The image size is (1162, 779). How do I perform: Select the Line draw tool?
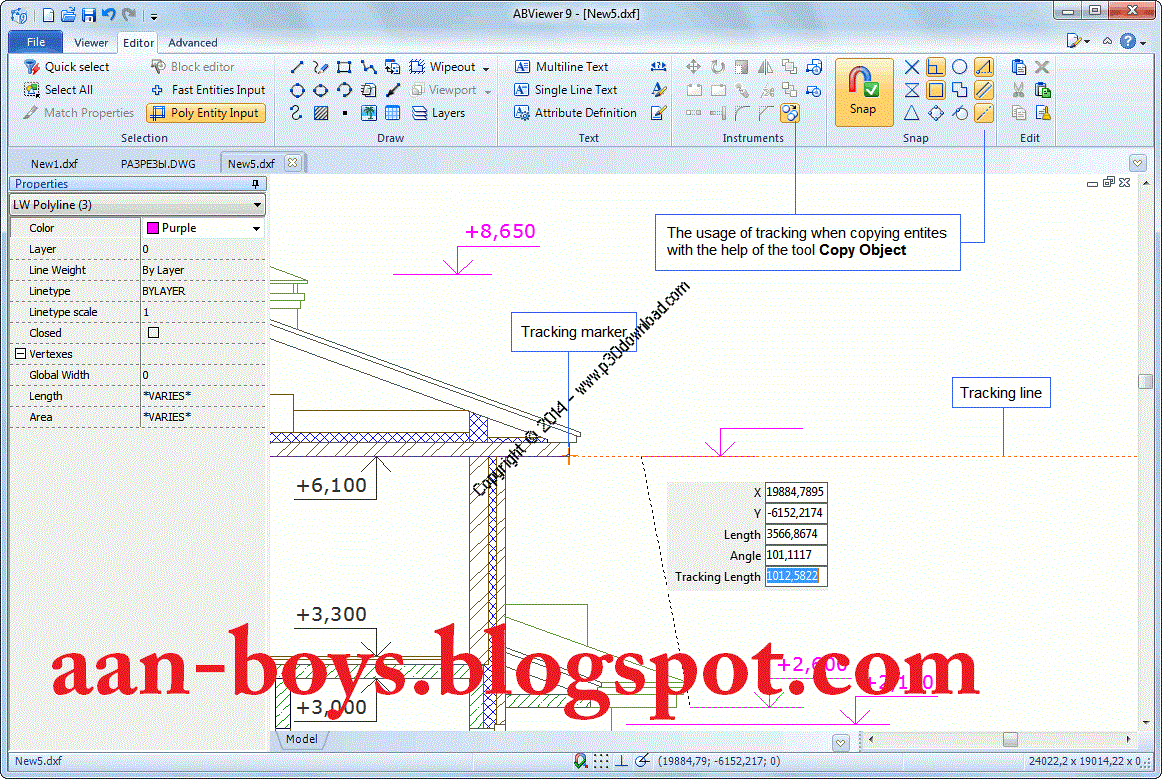coord(297,67)
